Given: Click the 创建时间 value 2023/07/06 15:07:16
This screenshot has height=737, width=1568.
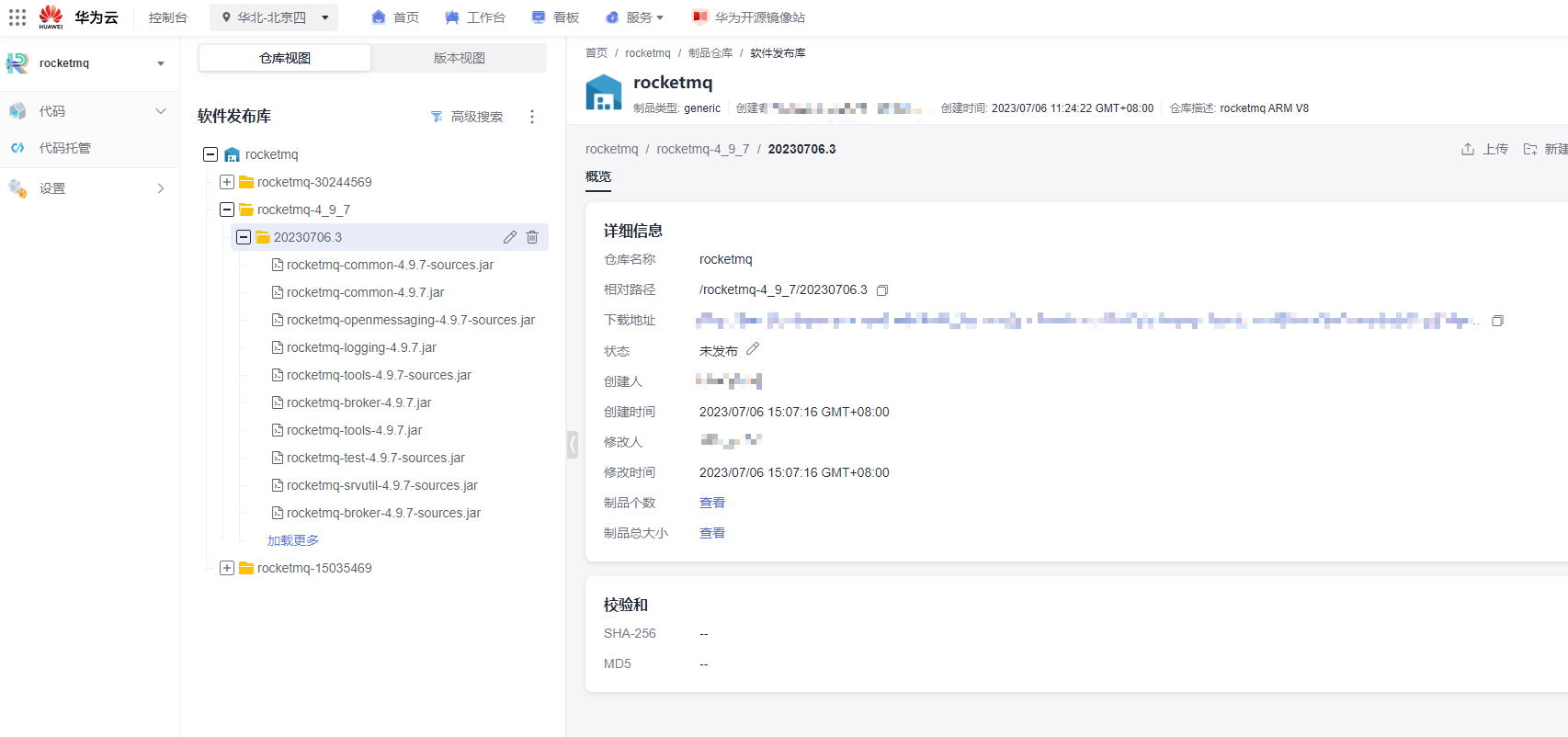Looking at the screenshot, I should pos(794,412).
